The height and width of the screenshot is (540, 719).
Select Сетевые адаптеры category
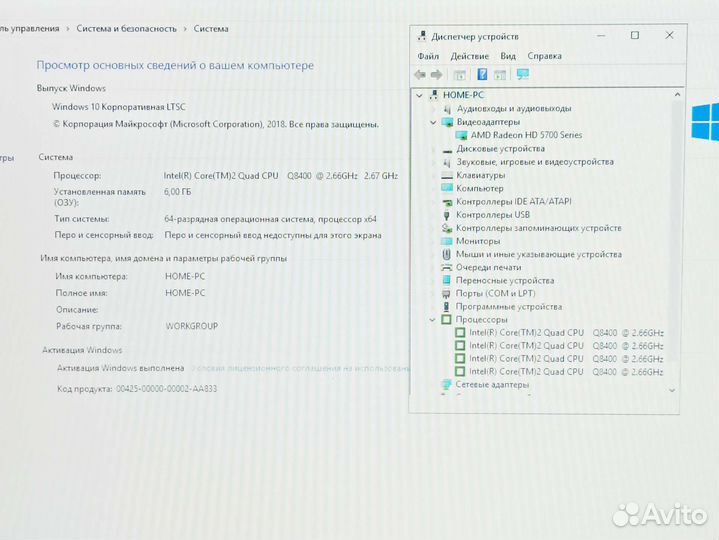tap(492, 385)
